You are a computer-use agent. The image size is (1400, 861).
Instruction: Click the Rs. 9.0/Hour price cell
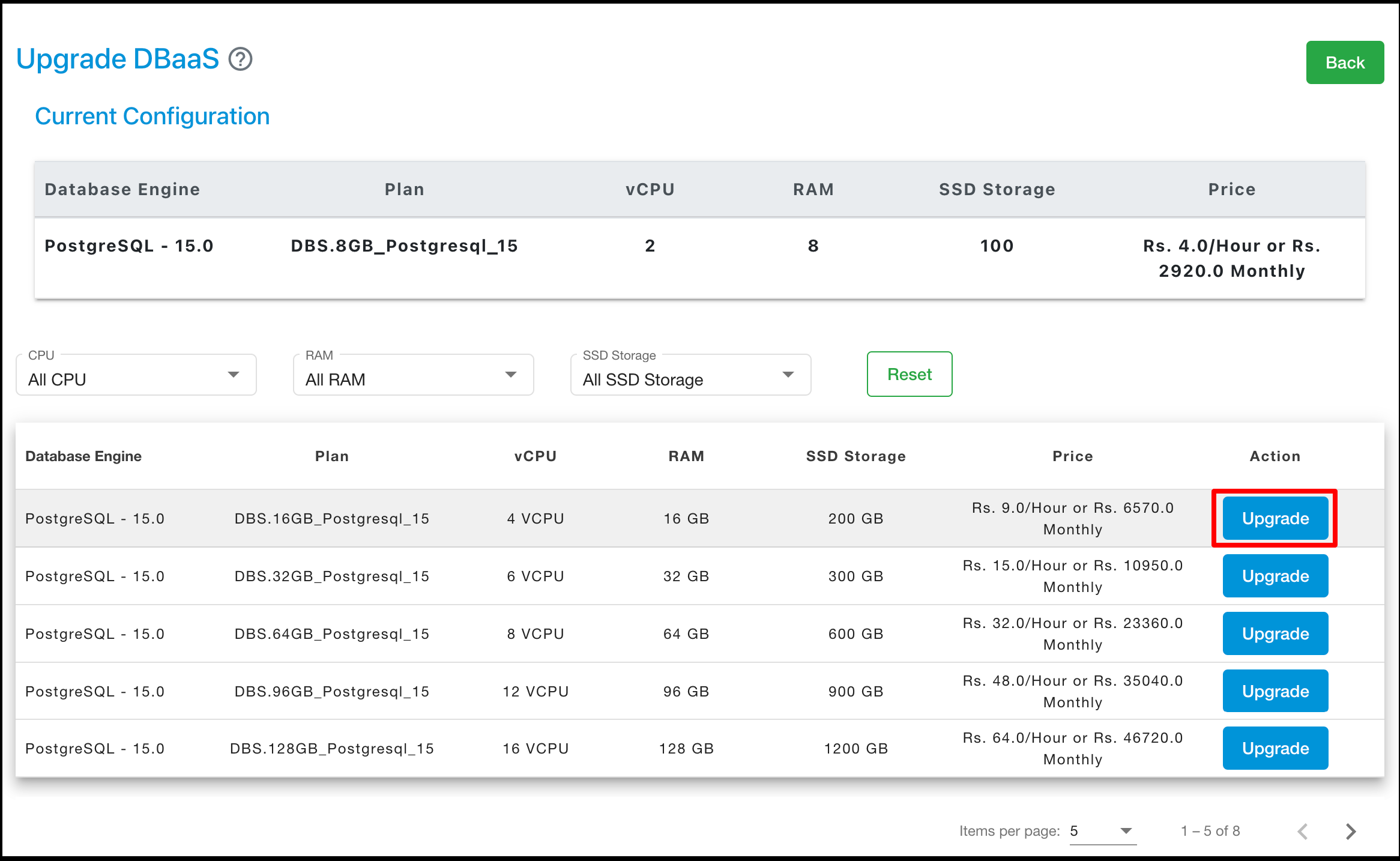coord(1073,518)
